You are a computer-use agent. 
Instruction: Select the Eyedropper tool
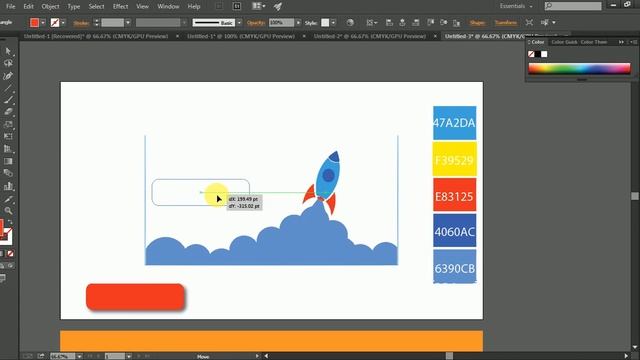(x=8, y=199)
